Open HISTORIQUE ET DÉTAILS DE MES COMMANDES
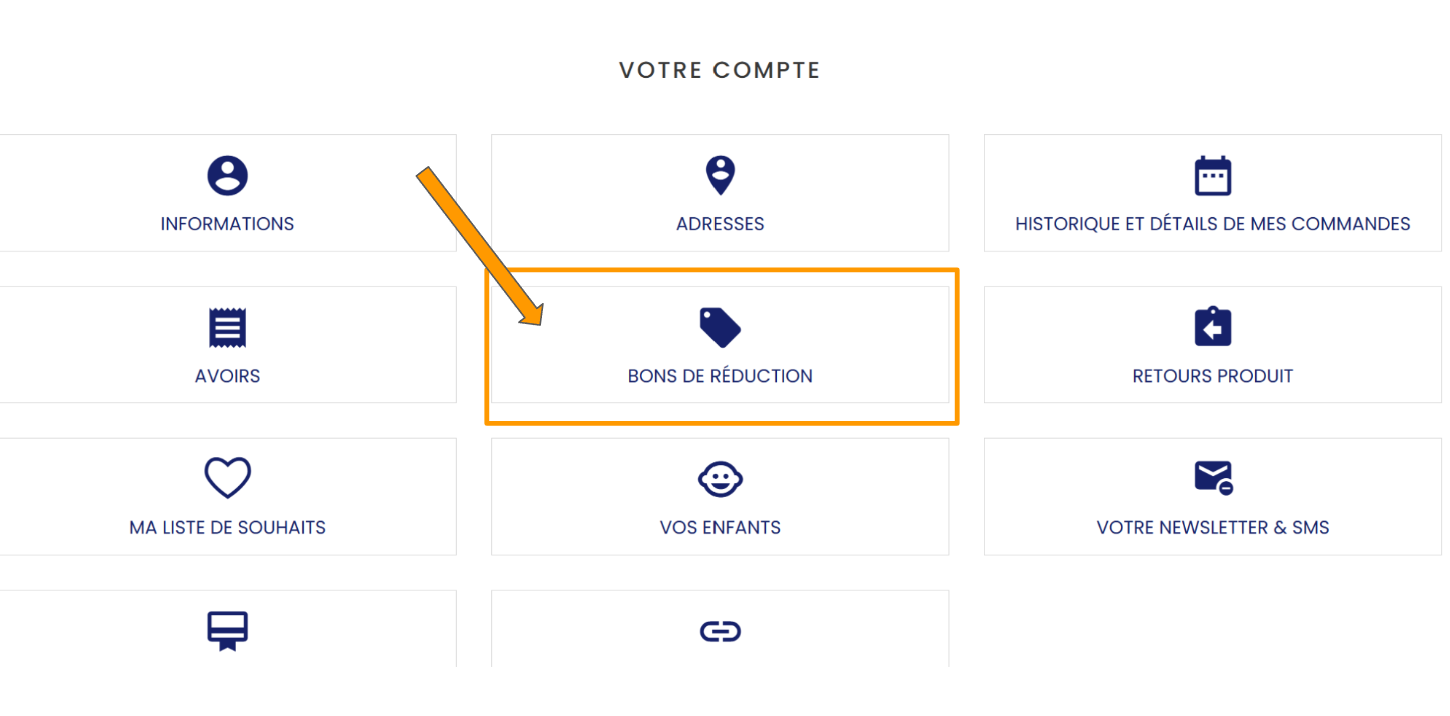The width and height of the screenshot is (1450, 716). pos(1212,224)
